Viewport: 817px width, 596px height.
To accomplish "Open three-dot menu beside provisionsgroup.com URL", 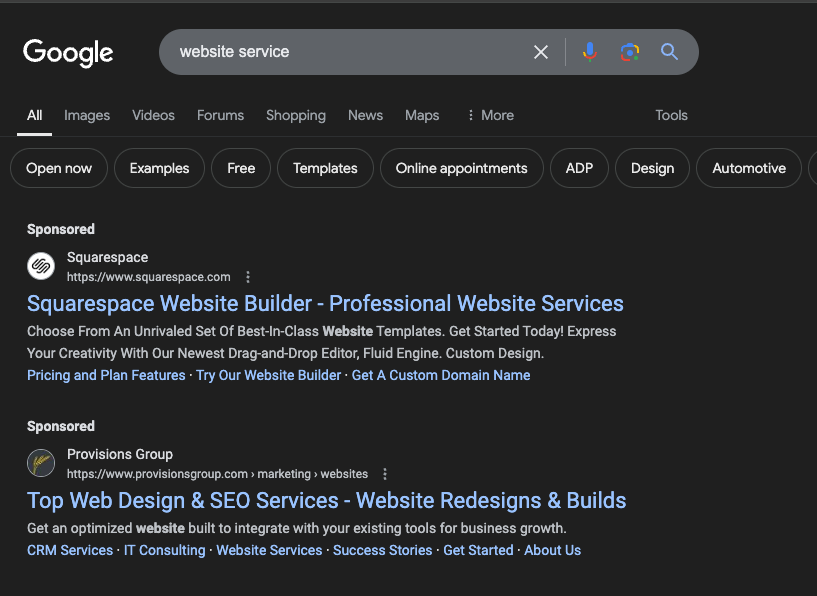I will pyautogui.click(x=385, y=474).
